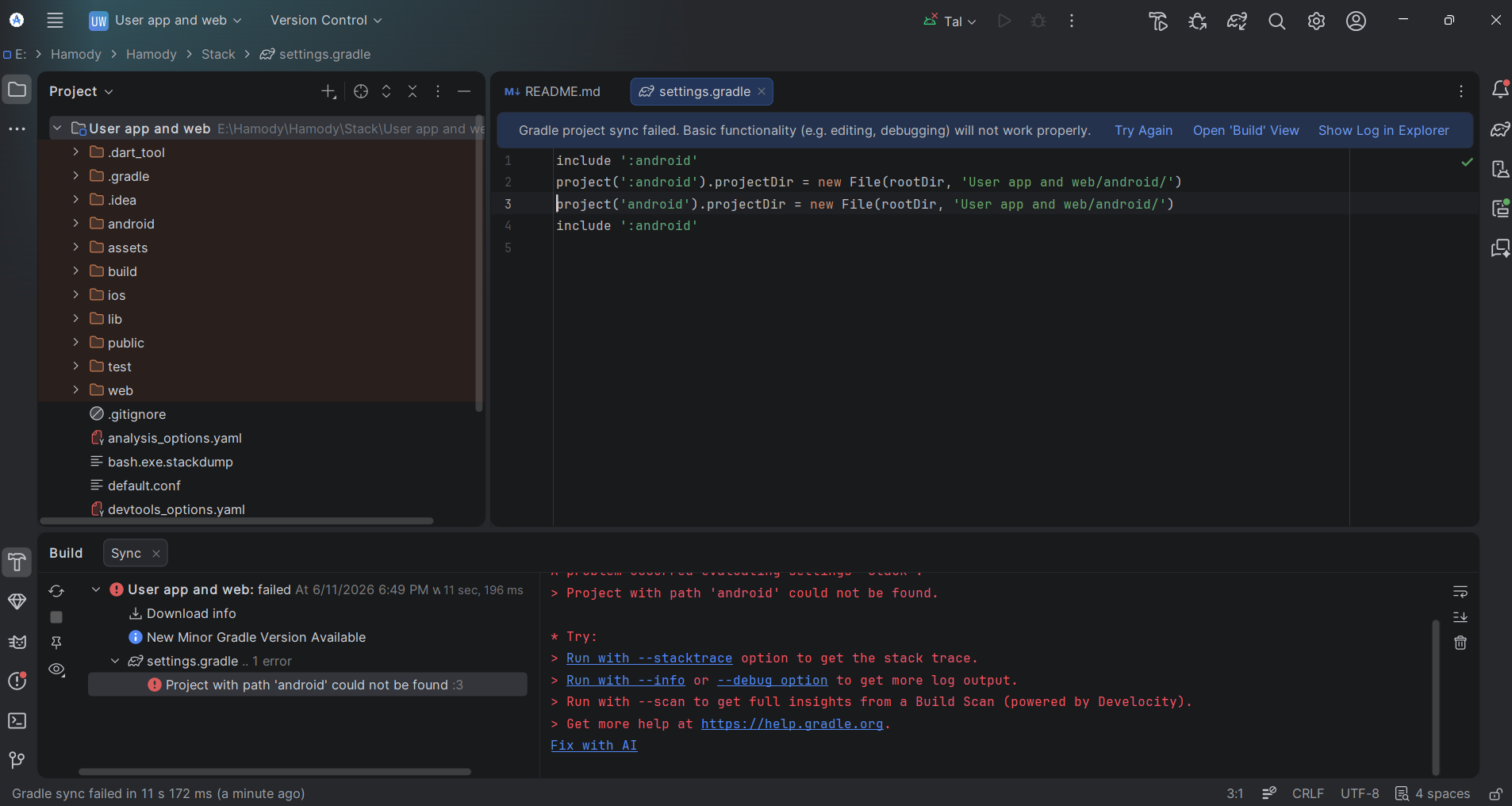Expand the android folder
The image size is (1512, 806).
(76, 223)
